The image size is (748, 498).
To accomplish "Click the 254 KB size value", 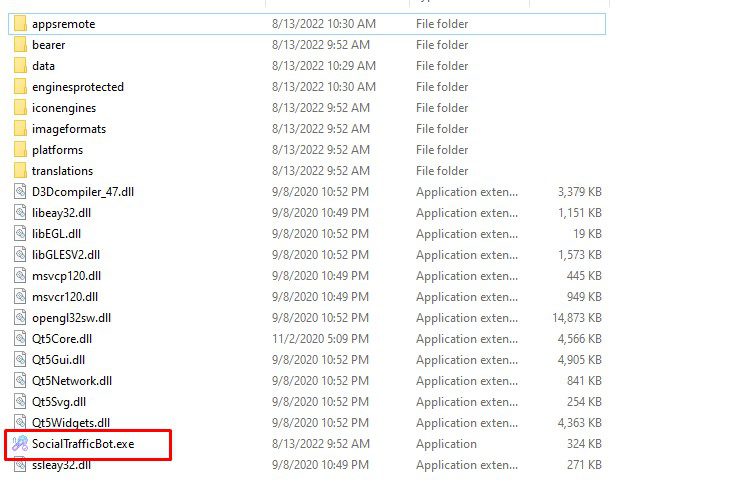I will point(584,402).
